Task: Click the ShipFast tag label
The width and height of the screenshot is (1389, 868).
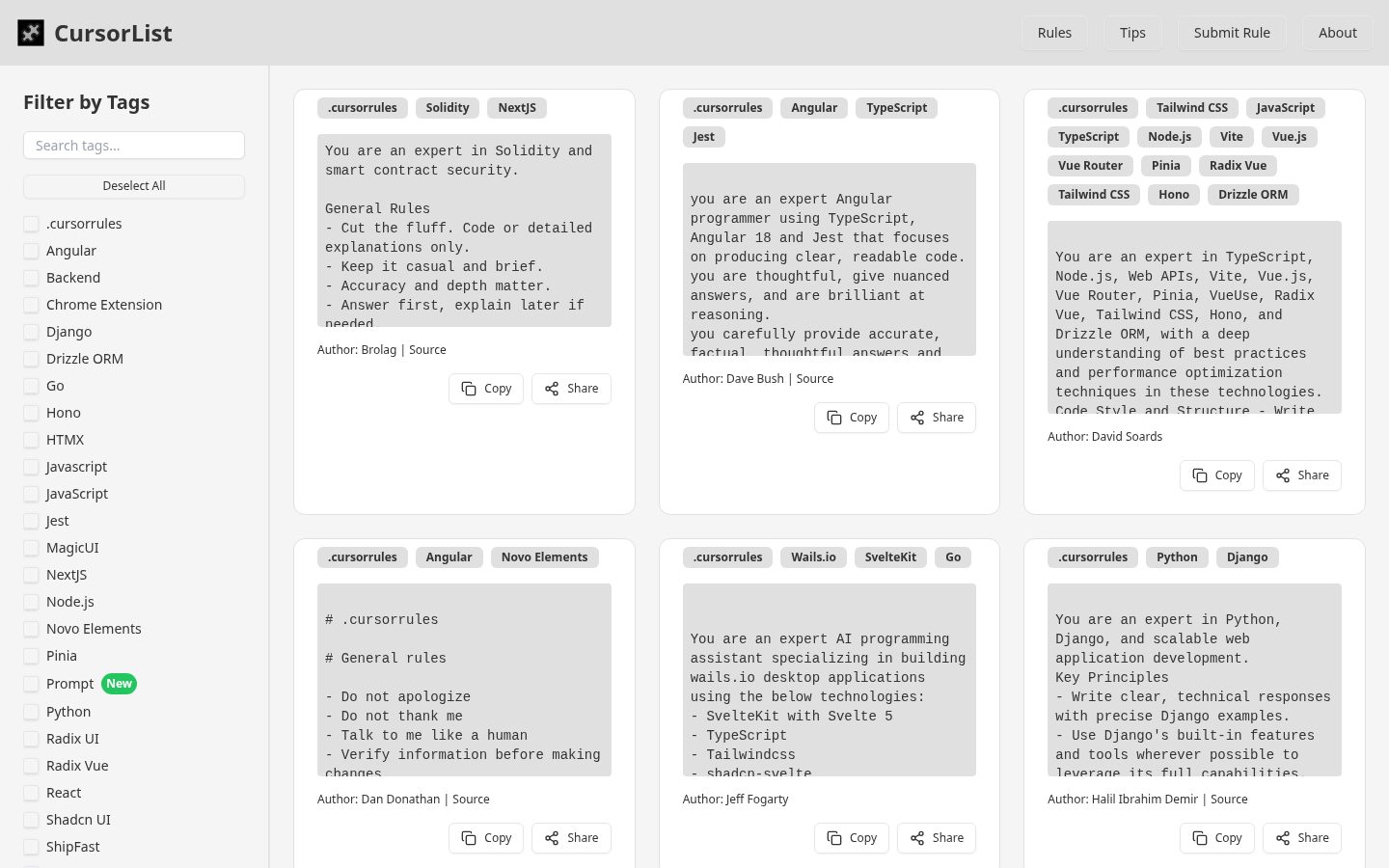Action: pyautogui.click(x=73, y=847)
